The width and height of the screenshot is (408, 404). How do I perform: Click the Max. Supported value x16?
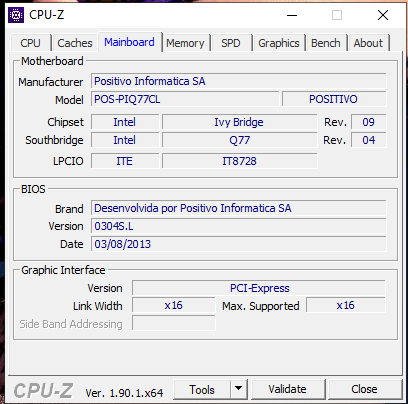[x=346, y=305]
